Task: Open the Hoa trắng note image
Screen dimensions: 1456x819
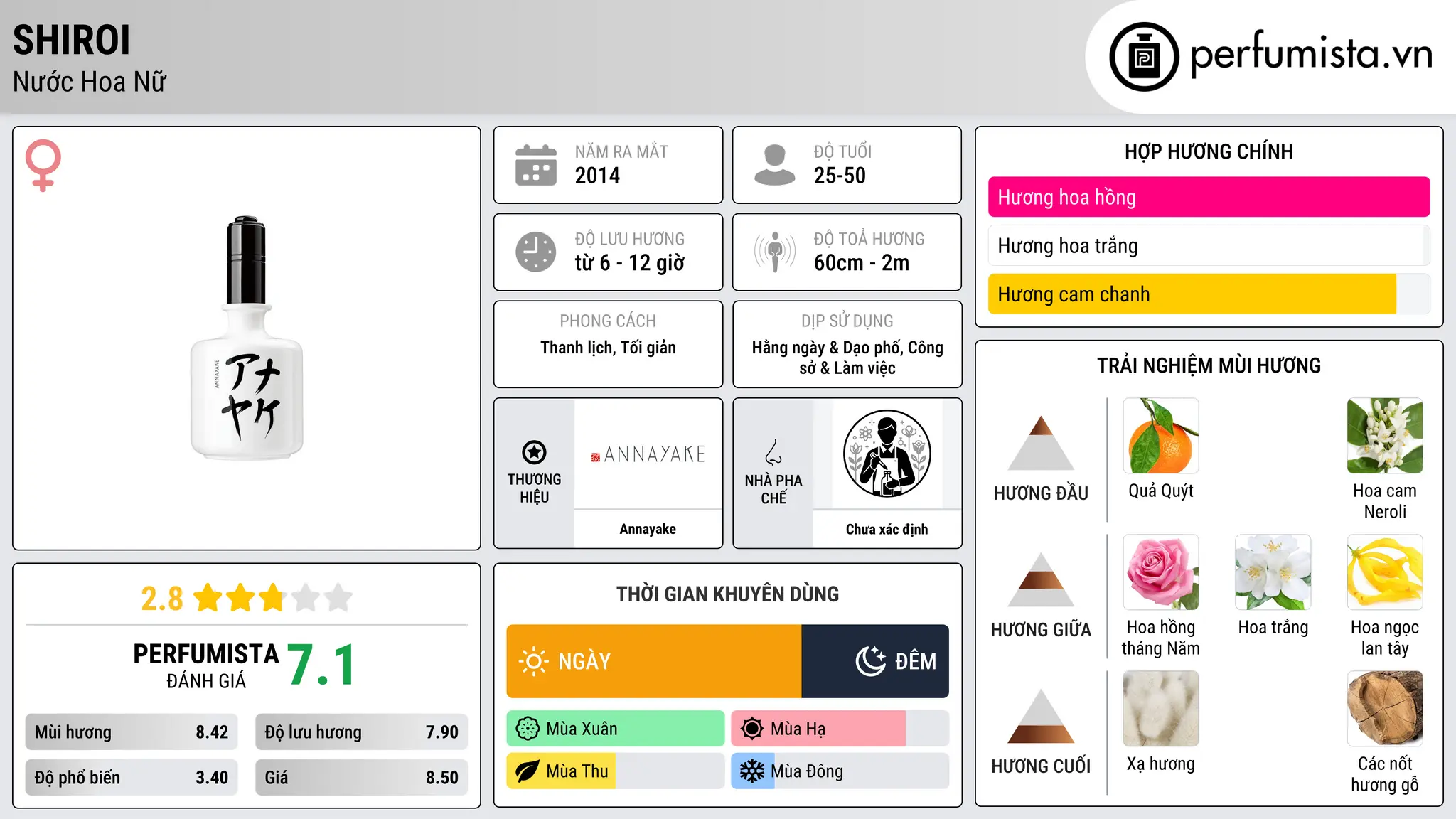Action: click(1273, 572)
